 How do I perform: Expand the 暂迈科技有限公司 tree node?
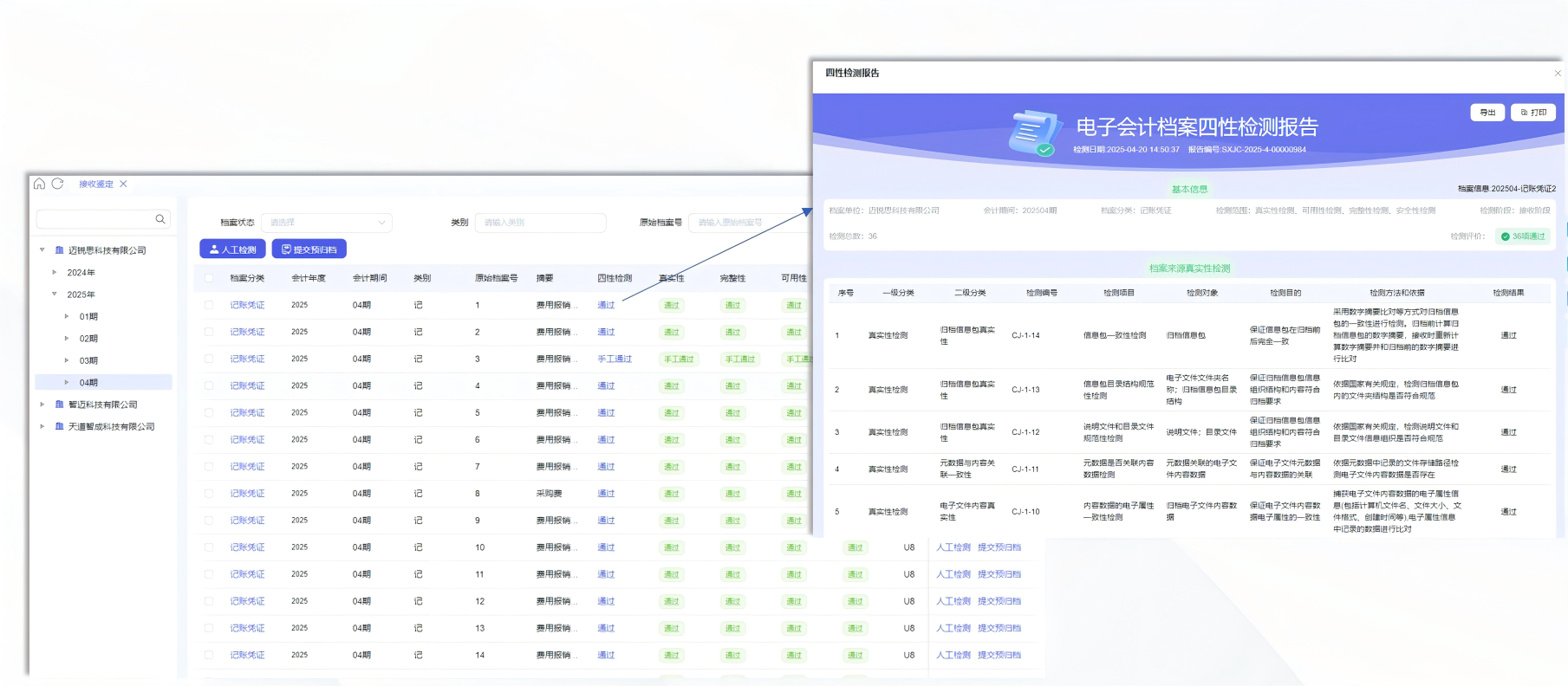coord(42,404)
